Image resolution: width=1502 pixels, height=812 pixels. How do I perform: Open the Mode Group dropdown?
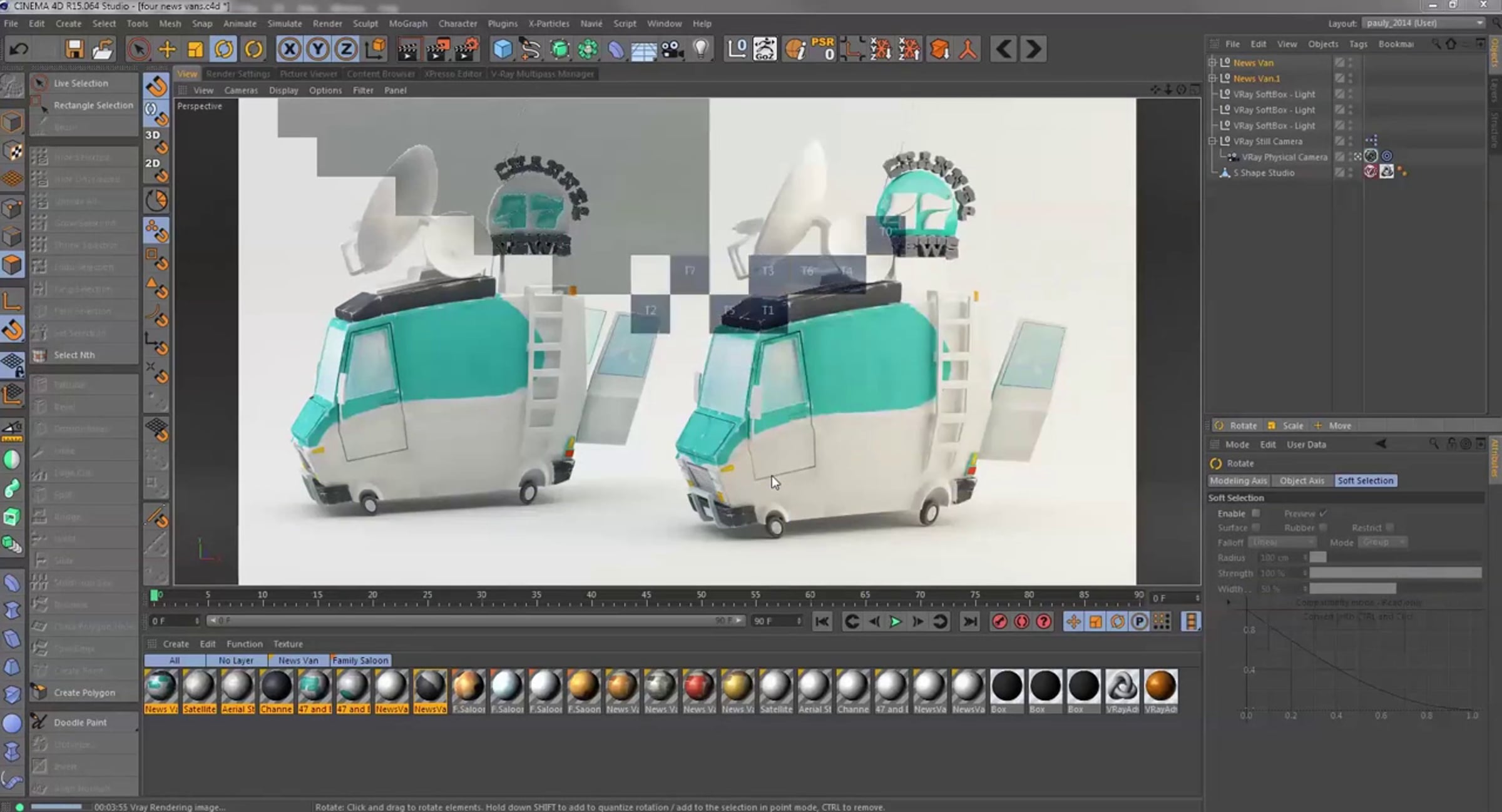[x=1383, y=542]
